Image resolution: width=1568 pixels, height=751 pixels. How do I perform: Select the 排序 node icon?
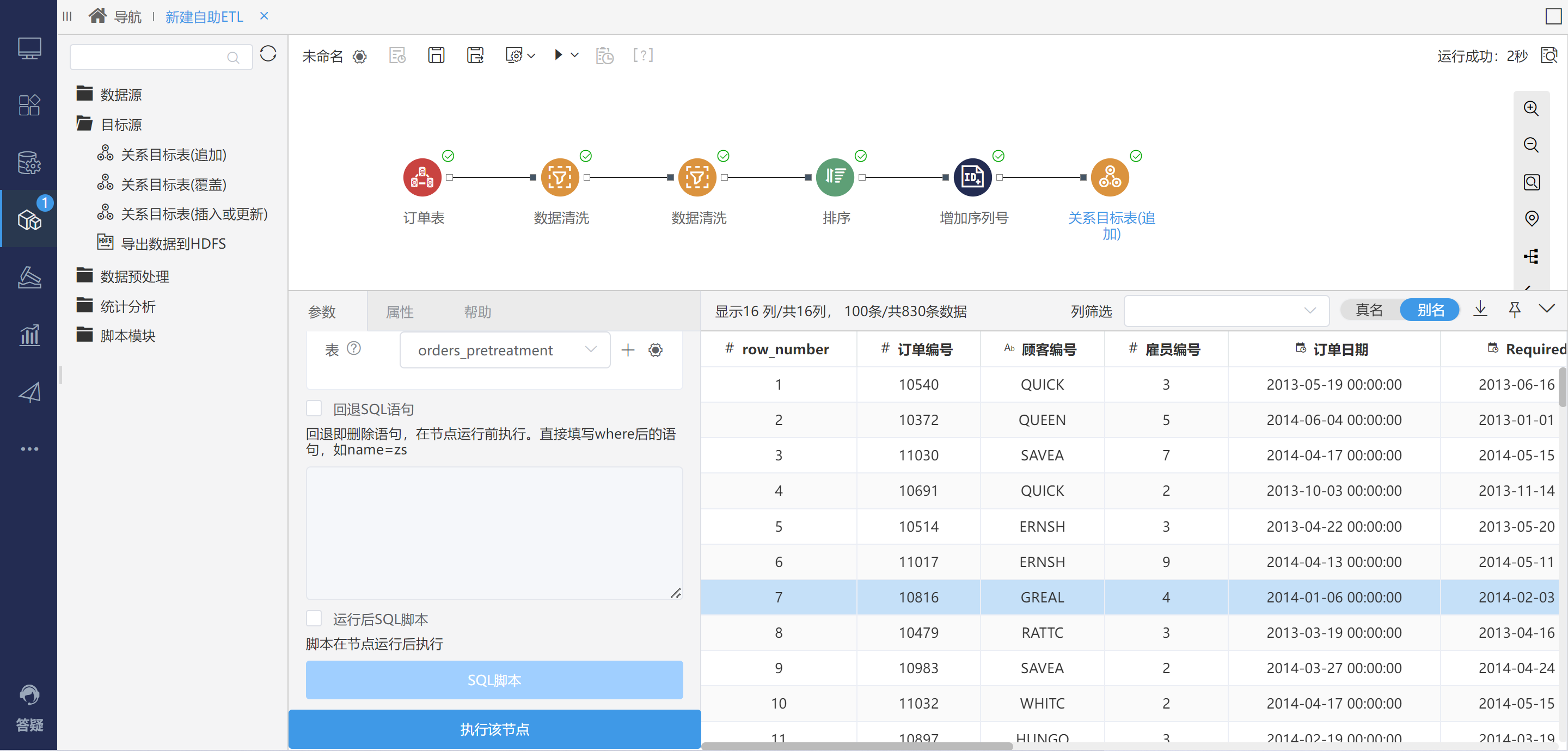coord(835,177)
